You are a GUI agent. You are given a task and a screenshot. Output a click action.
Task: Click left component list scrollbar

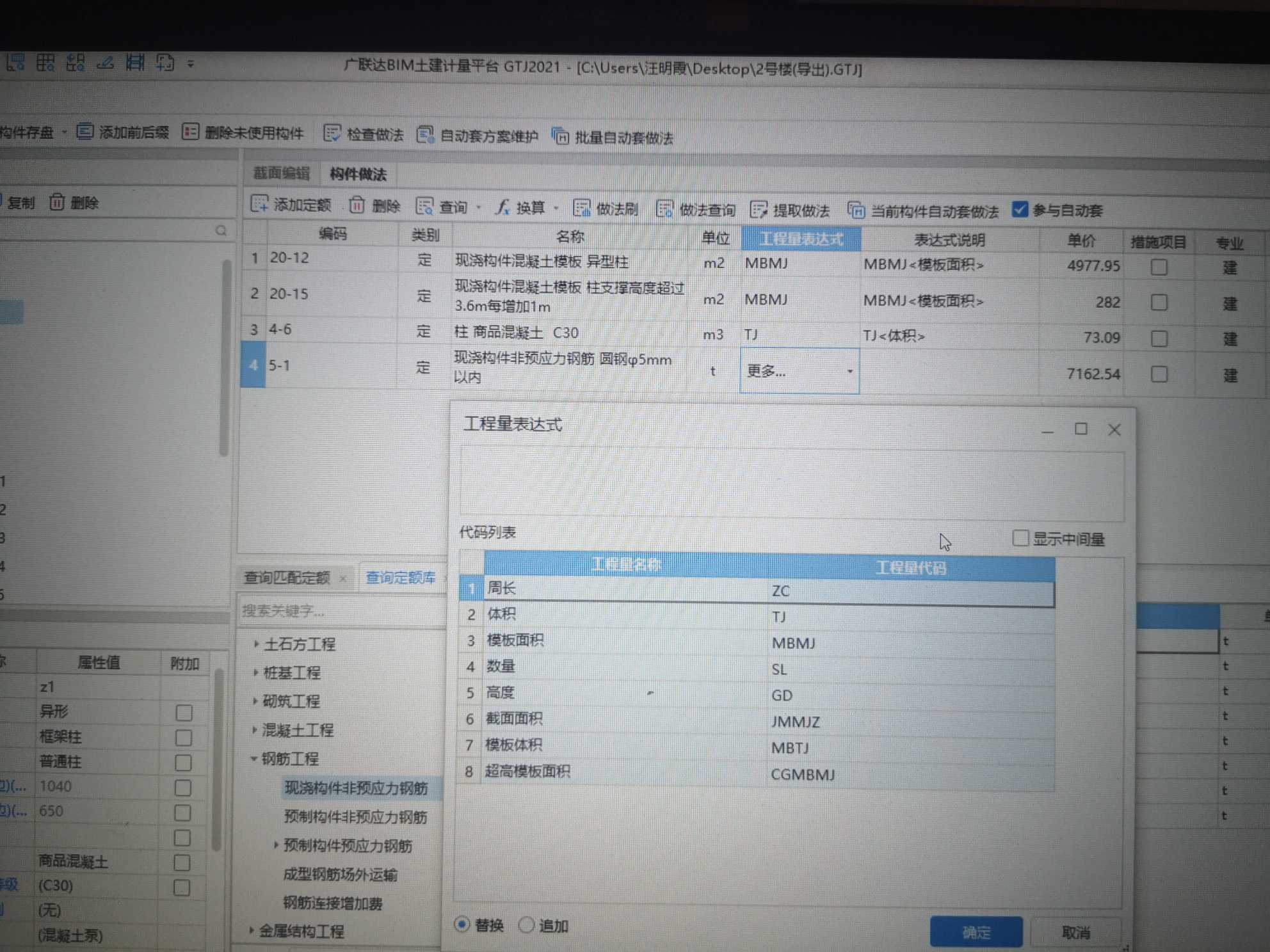pos(224,358)
